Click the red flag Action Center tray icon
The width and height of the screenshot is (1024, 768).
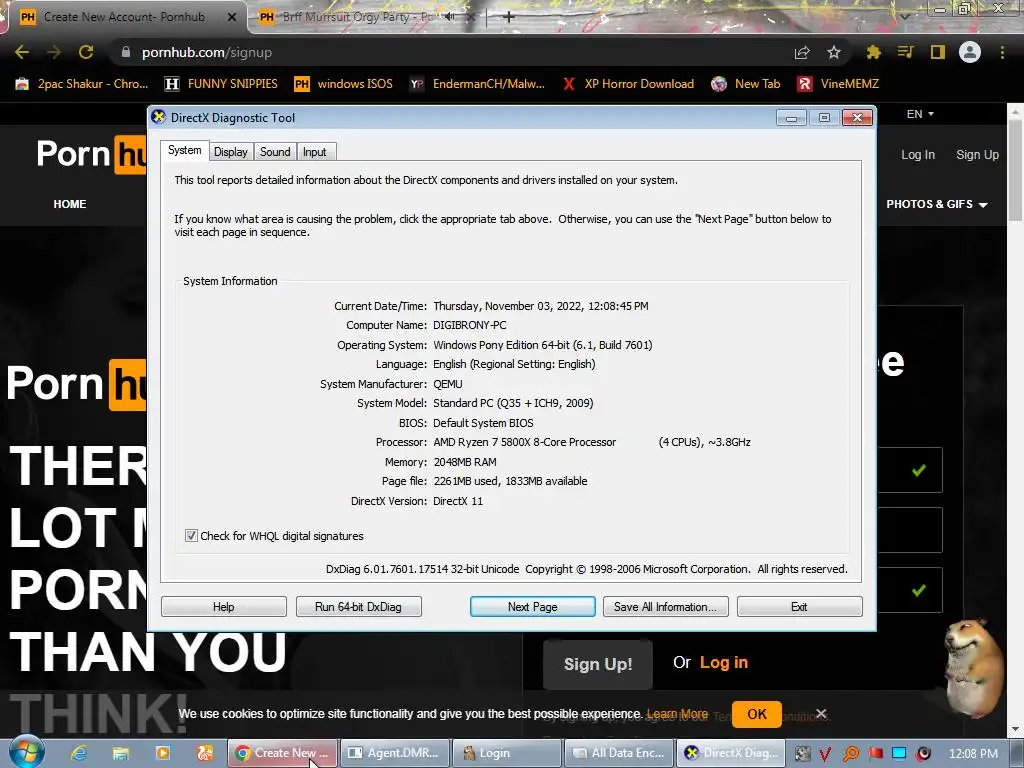pos(875,754)
